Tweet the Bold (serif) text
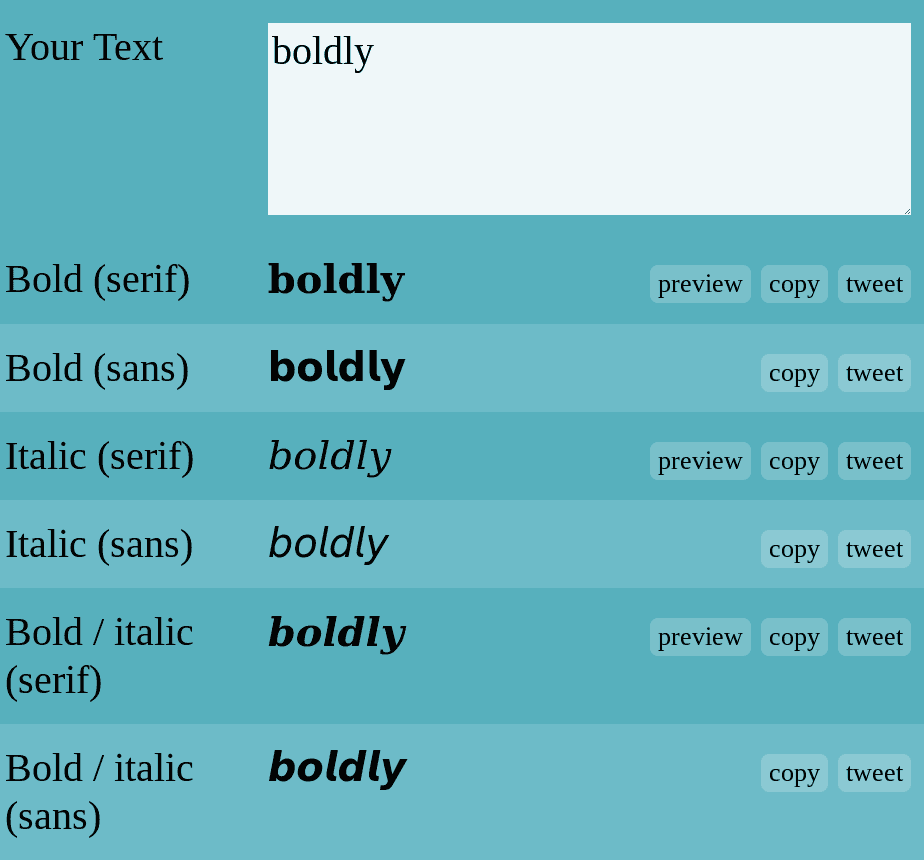 [x=874, y=283]
